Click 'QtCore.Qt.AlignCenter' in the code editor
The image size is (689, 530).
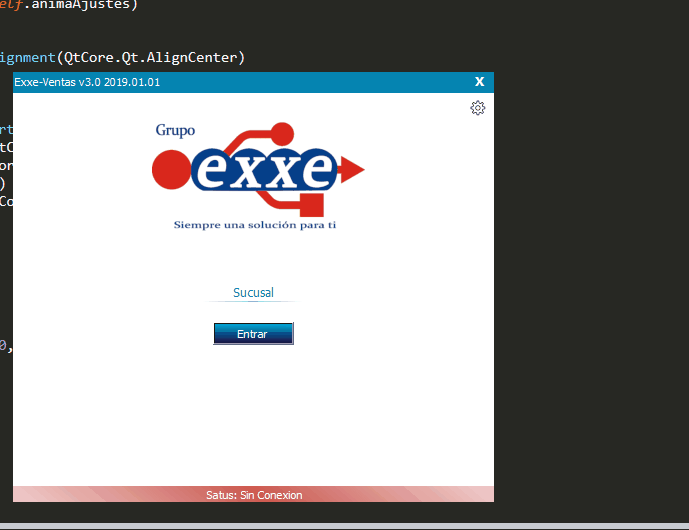(151, 58)
